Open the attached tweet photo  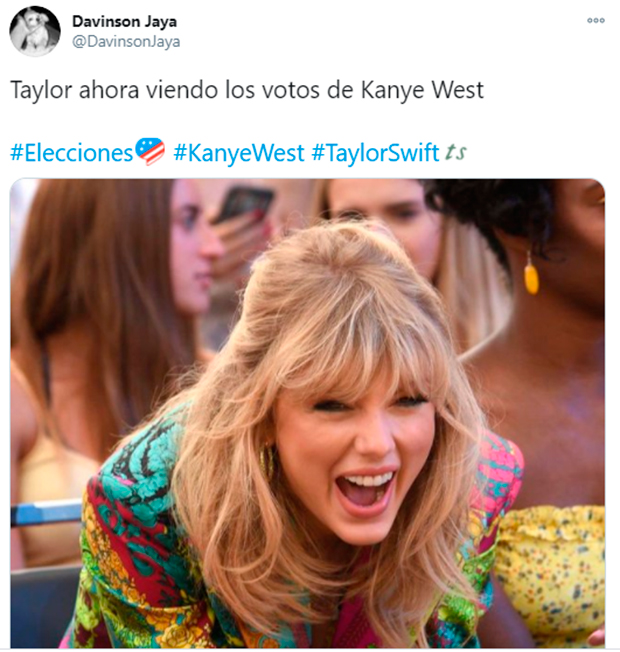point(307,413)
